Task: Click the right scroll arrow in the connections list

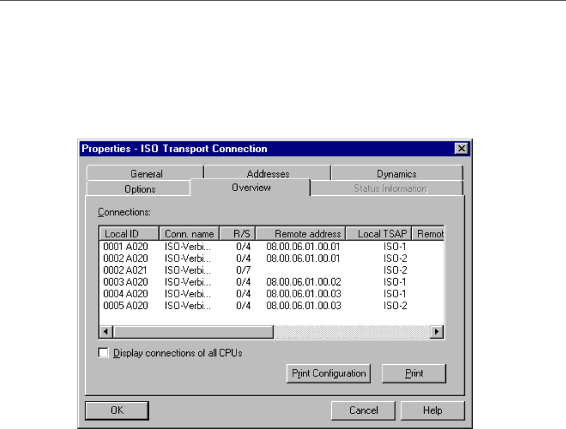Action: pyautogui.click(x=436, y=332)
